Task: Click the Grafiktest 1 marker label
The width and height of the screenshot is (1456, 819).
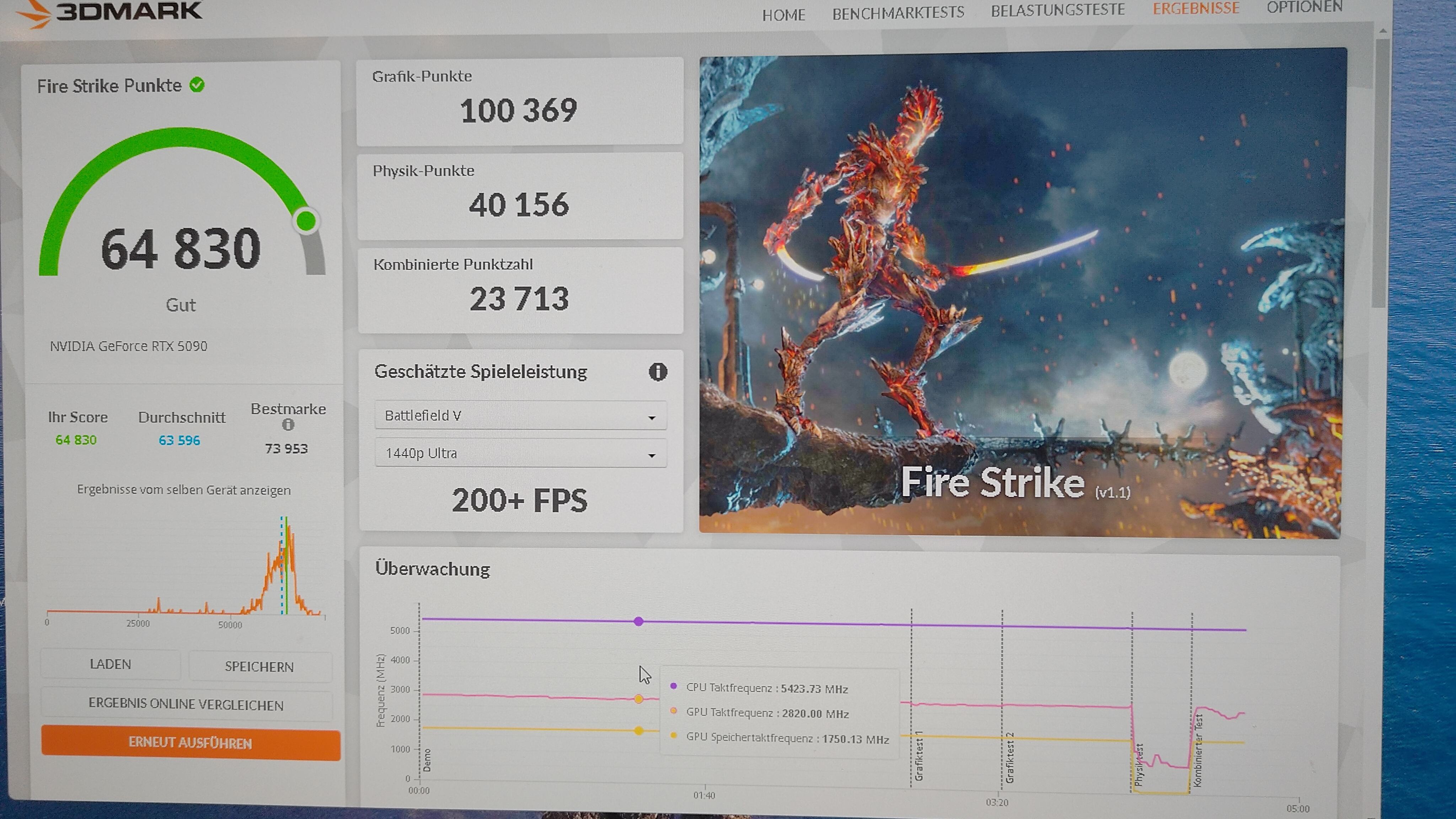Action: 919,756
